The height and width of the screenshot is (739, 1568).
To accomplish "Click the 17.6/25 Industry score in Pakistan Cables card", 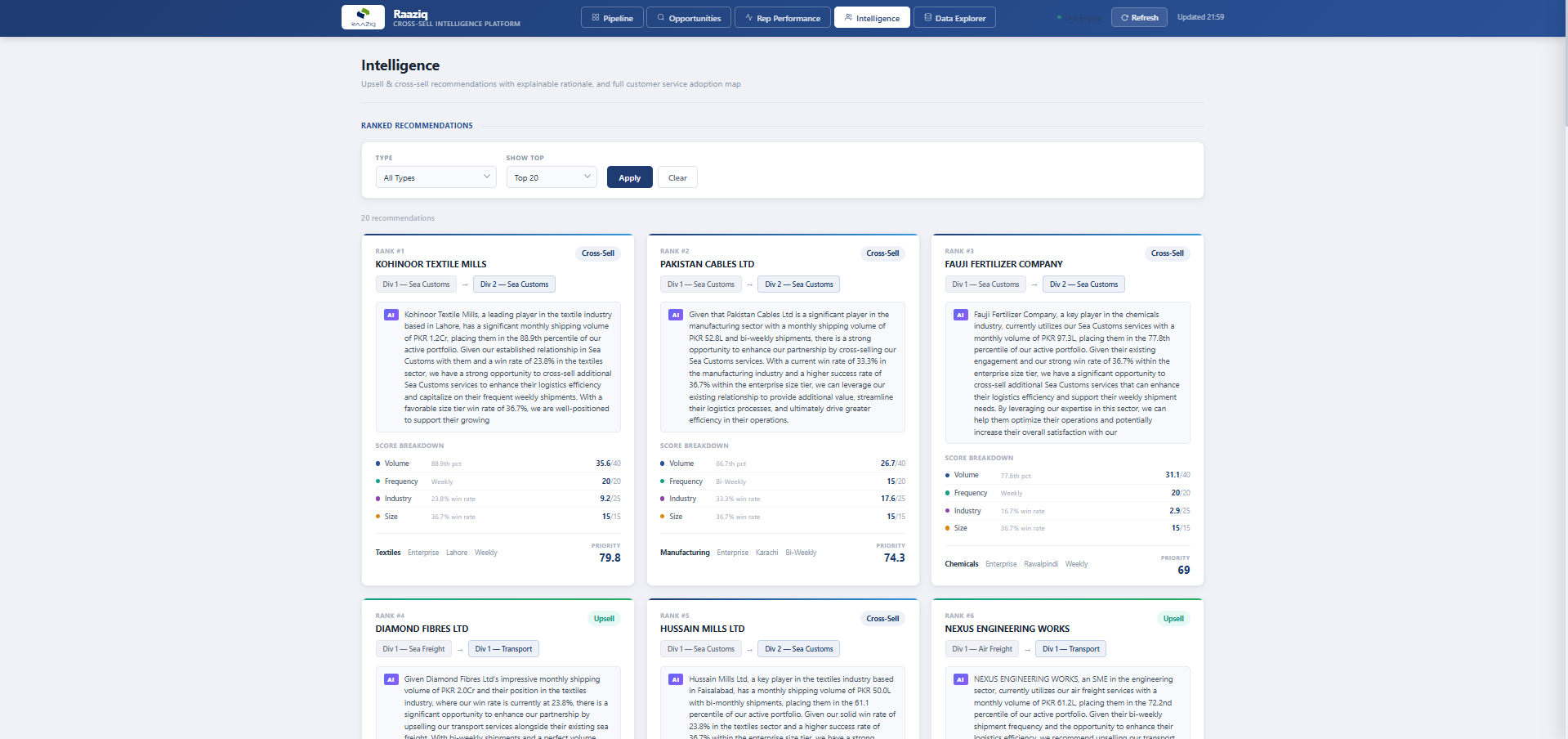I will tap(893, 499).
